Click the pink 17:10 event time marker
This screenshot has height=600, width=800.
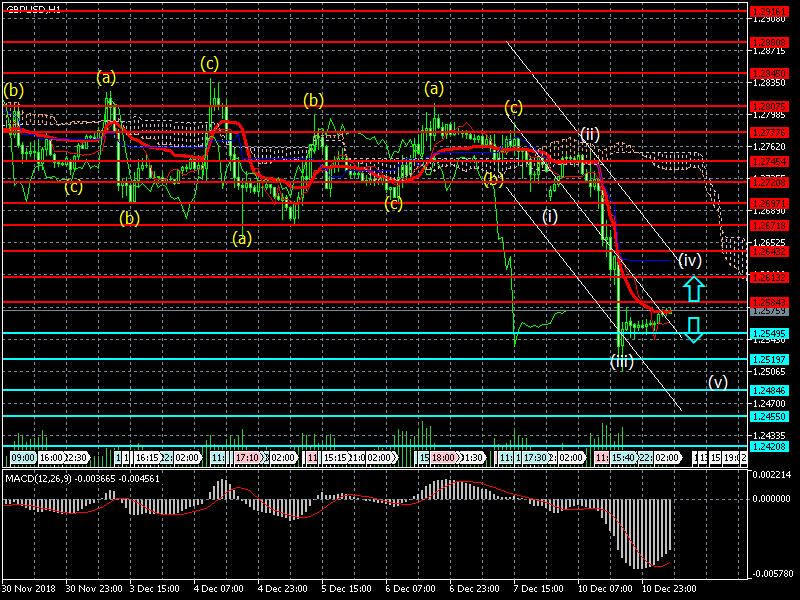point(250,457)
